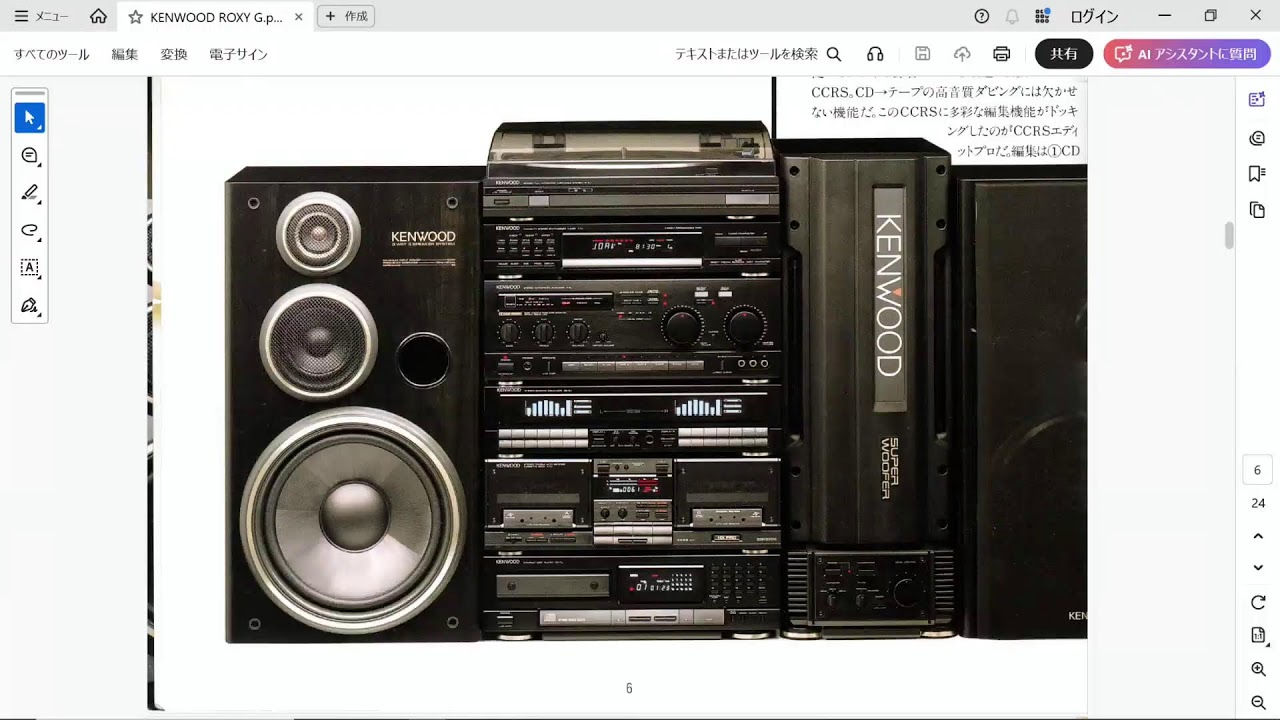Close the KENWOOD ROXY G.p... tab
This screenshot has width=1280, height=720.
point(298,17)
